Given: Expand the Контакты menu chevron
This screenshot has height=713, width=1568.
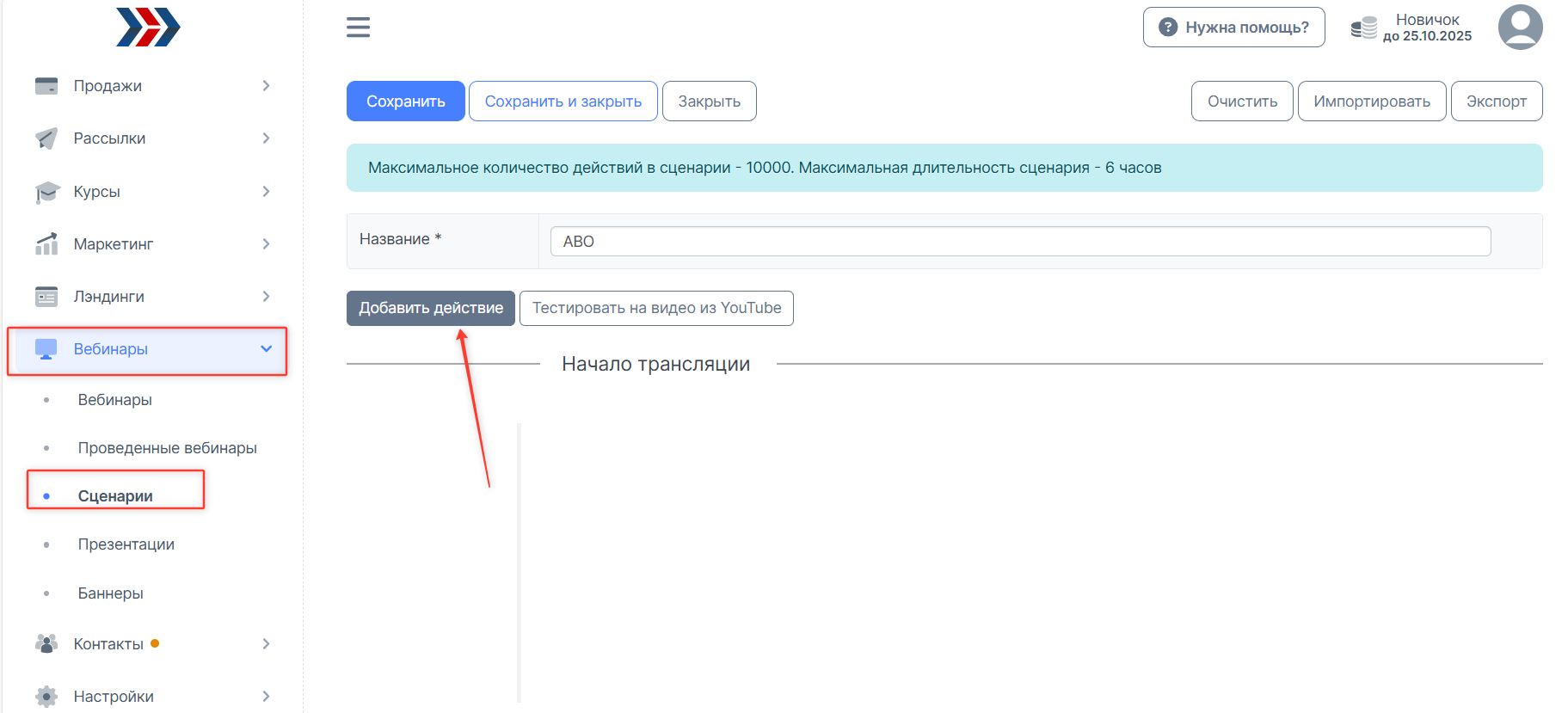Looking at the screenshot, I should point(266,644).
